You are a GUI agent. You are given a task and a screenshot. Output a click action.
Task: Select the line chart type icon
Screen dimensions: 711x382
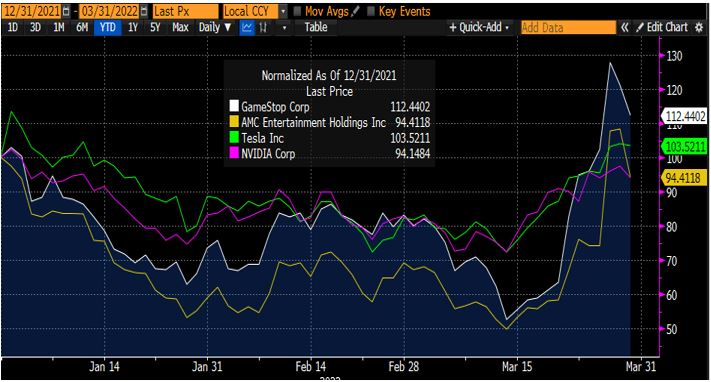[247, 27]
